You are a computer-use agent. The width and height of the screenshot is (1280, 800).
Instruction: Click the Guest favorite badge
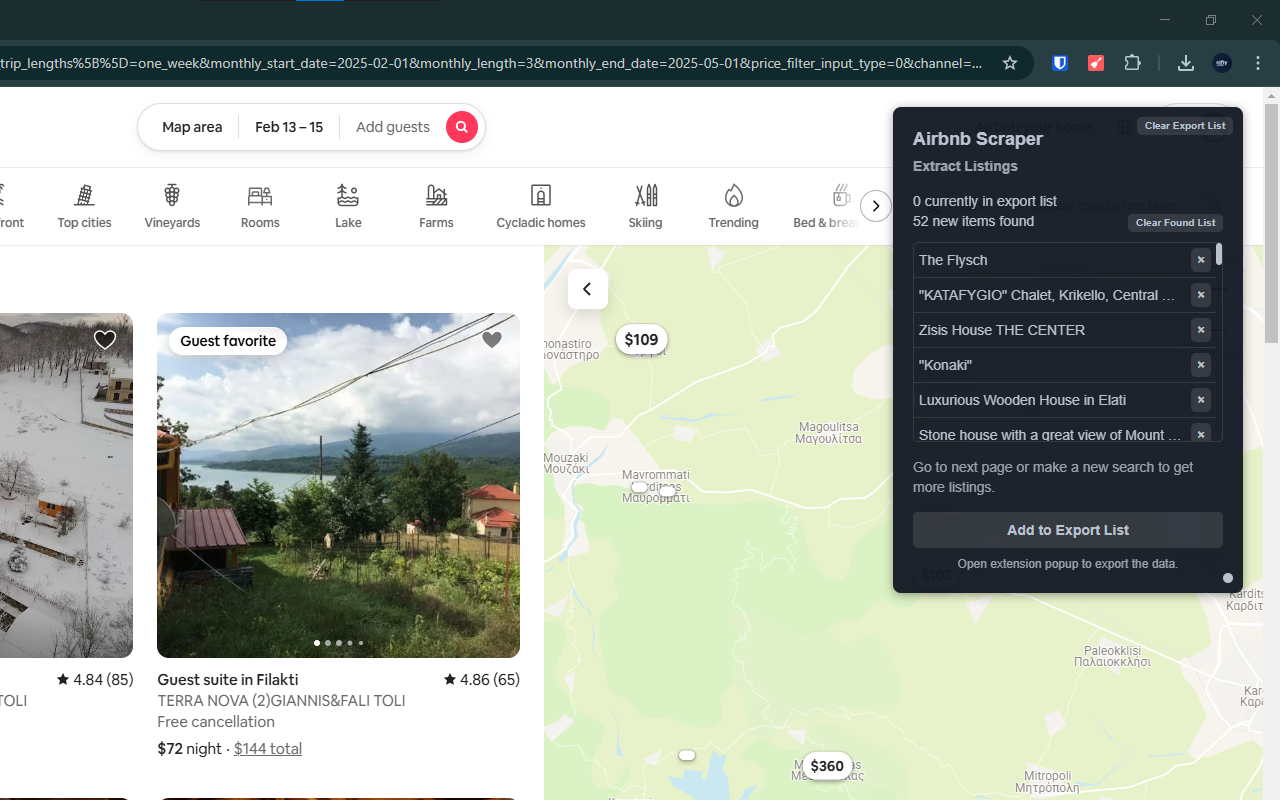(x=228, y=341)
